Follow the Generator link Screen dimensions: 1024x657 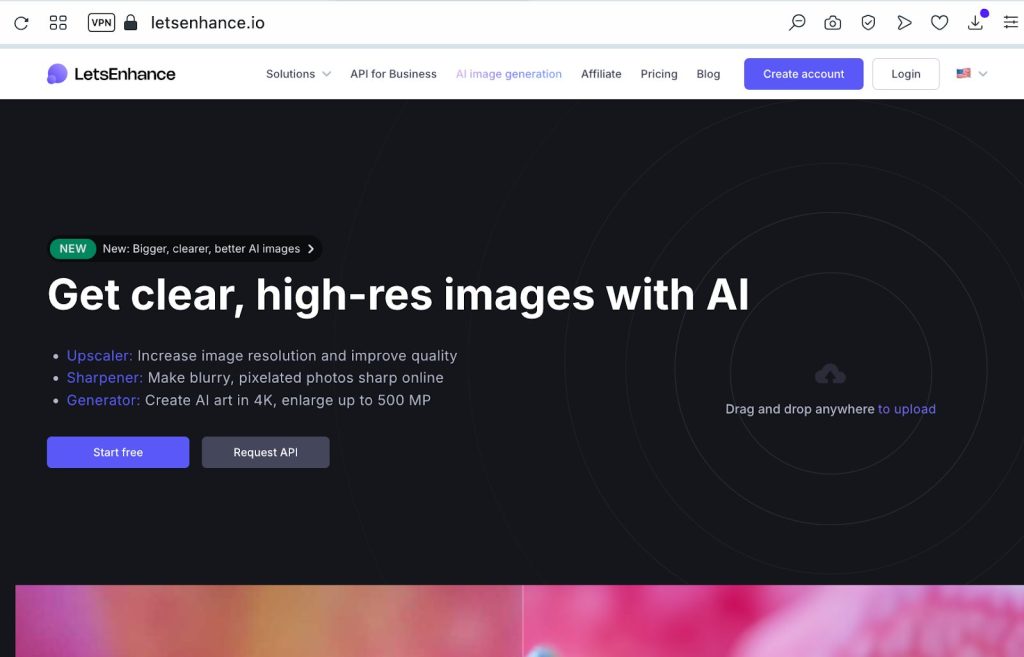pyautogui.click(x=103, y=400)
